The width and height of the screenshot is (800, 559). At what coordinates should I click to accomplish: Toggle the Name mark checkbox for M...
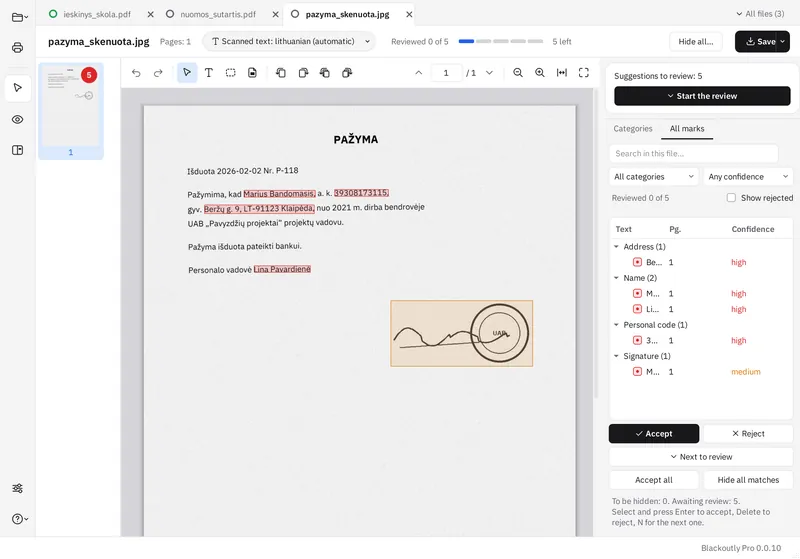(x=637, y=293)
